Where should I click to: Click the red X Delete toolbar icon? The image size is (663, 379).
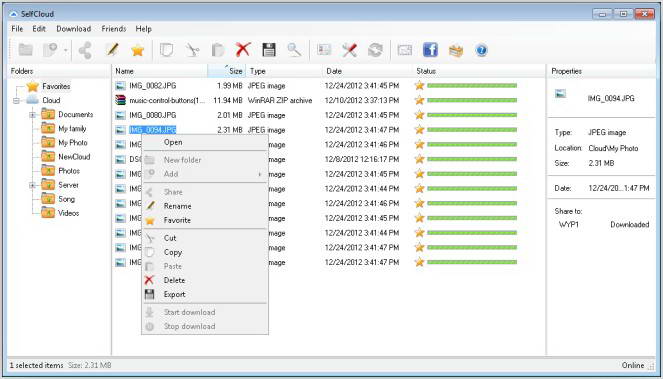pyautogui.click(x=243, y=50)
